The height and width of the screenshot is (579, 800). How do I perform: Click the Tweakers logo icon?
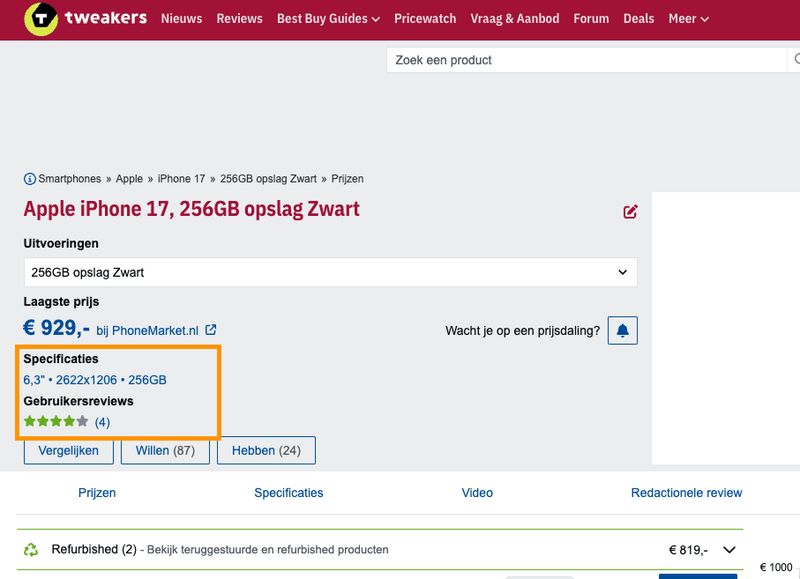click(42, 18)
